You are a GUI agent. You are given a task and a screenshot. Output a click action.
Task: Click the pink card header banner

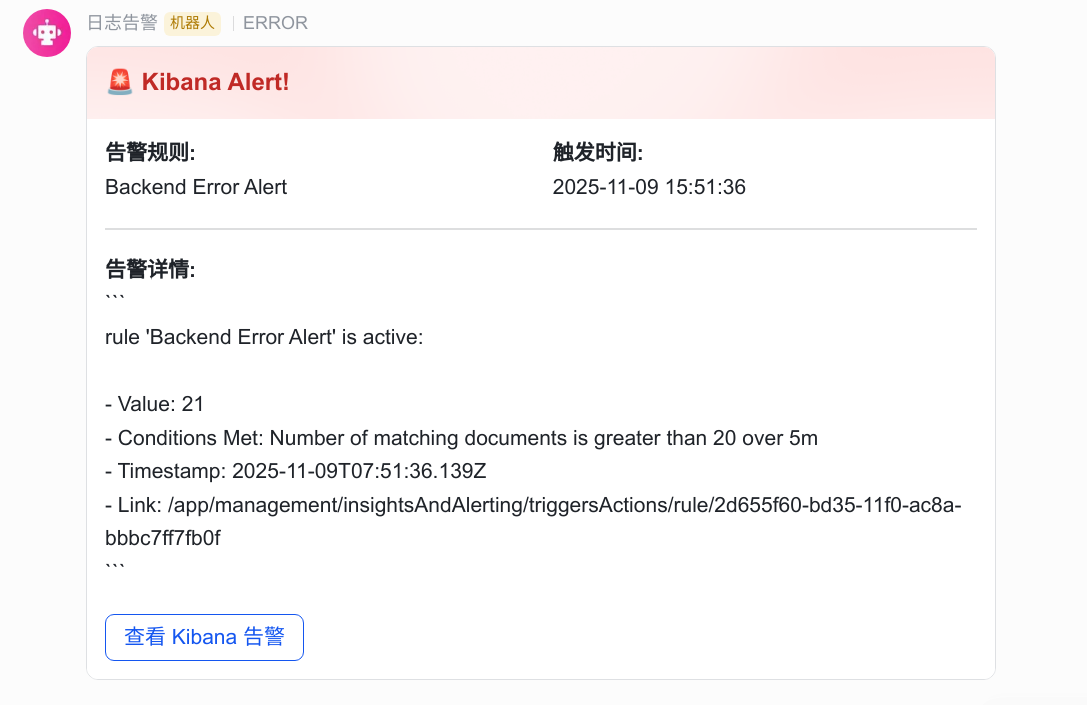[640, 82]
